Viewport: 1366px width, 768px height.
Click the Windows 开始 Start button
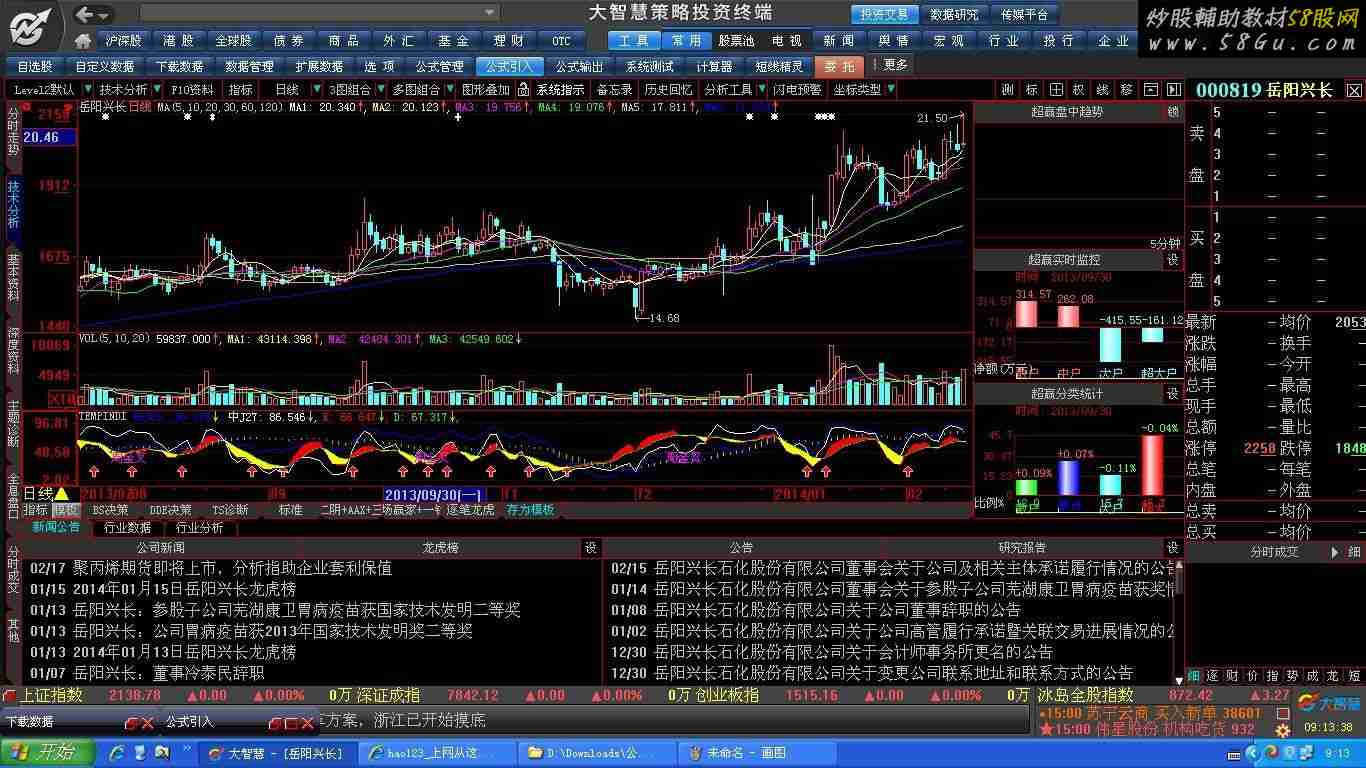(x=47, y=752)
